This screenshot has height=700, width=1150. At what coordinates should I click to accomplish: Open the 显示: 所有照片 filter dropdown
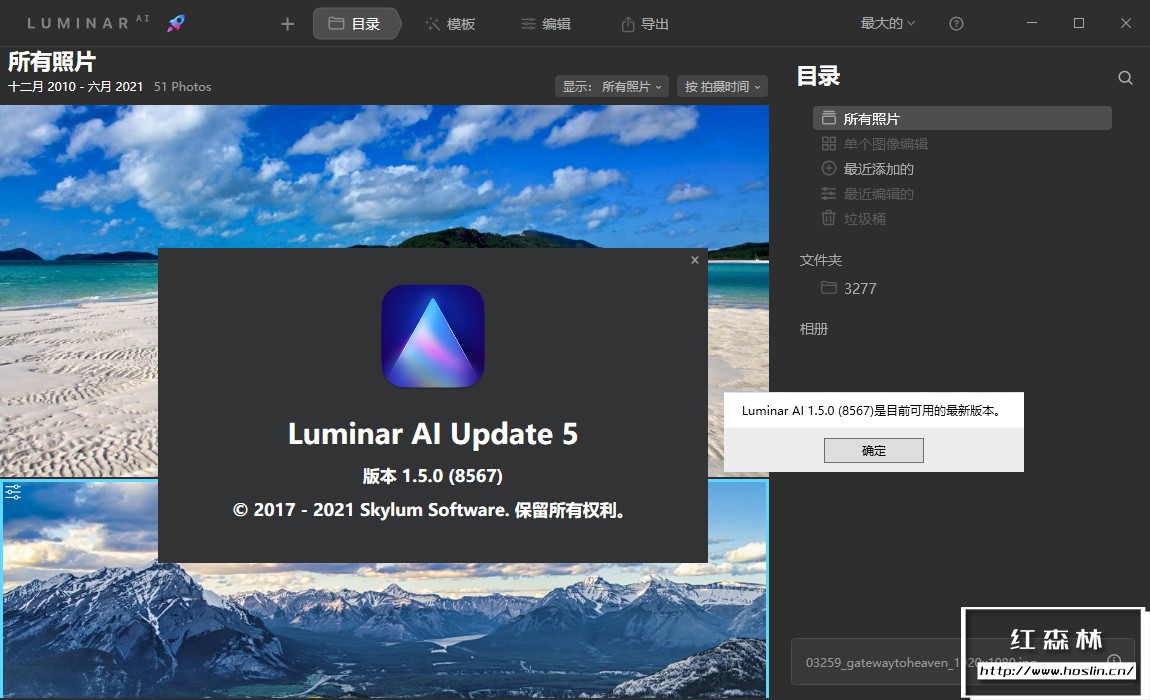tap(612, 87)
